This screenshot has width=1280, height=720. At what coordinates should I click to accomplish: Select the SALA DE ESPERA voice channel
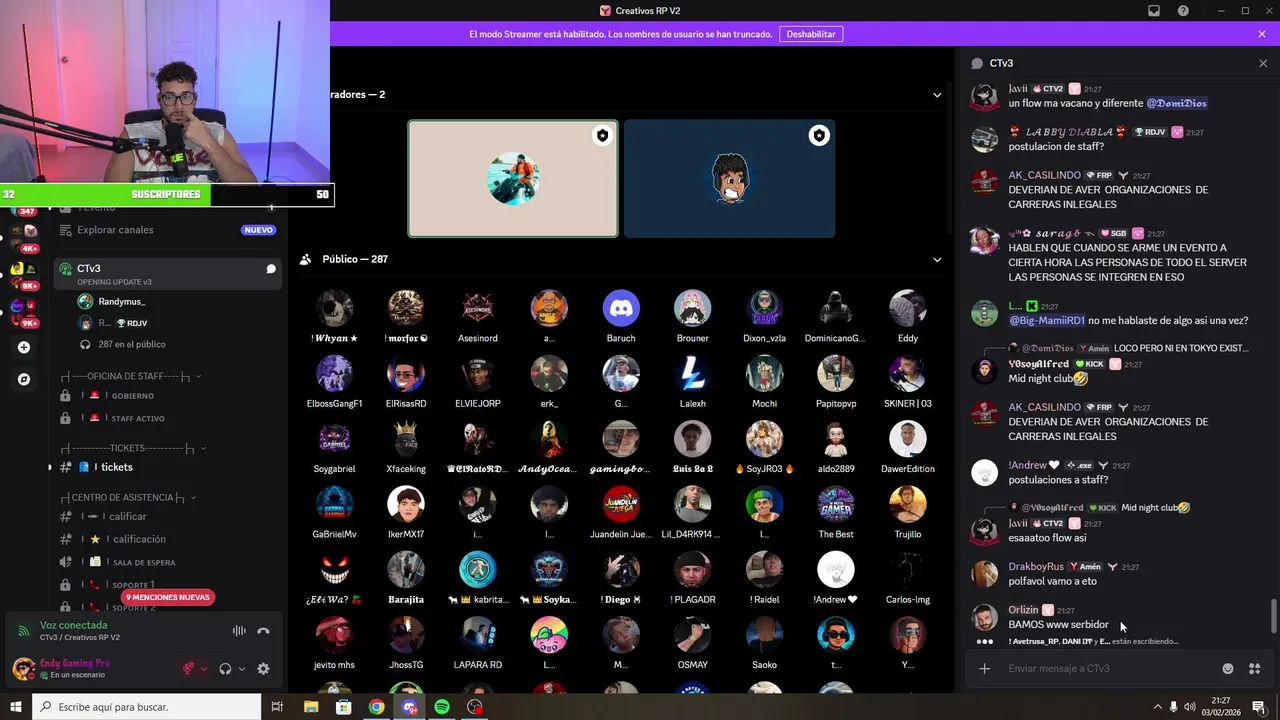(167, 562)
